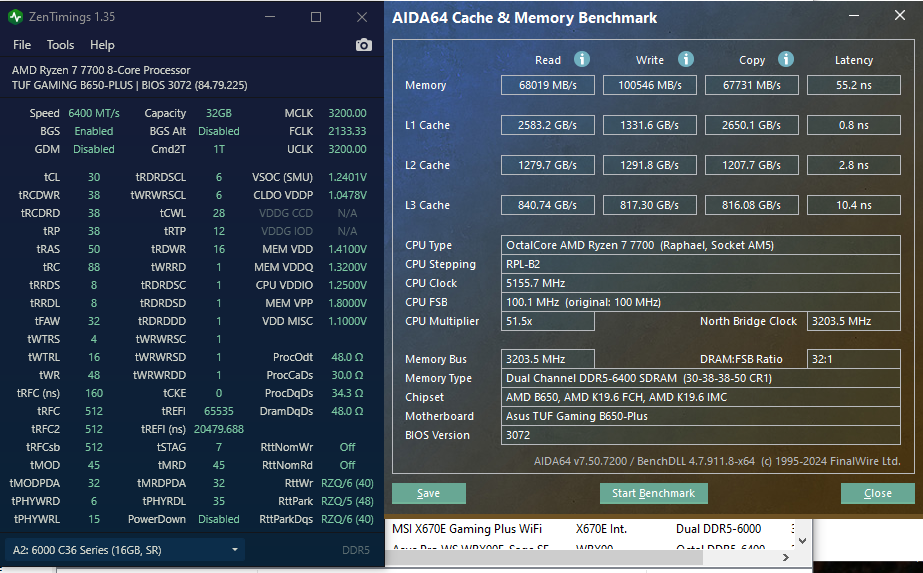923x573 pixels.
Task: Click the vertical scrollbar down arrow in background list
Action: [802, 540]
